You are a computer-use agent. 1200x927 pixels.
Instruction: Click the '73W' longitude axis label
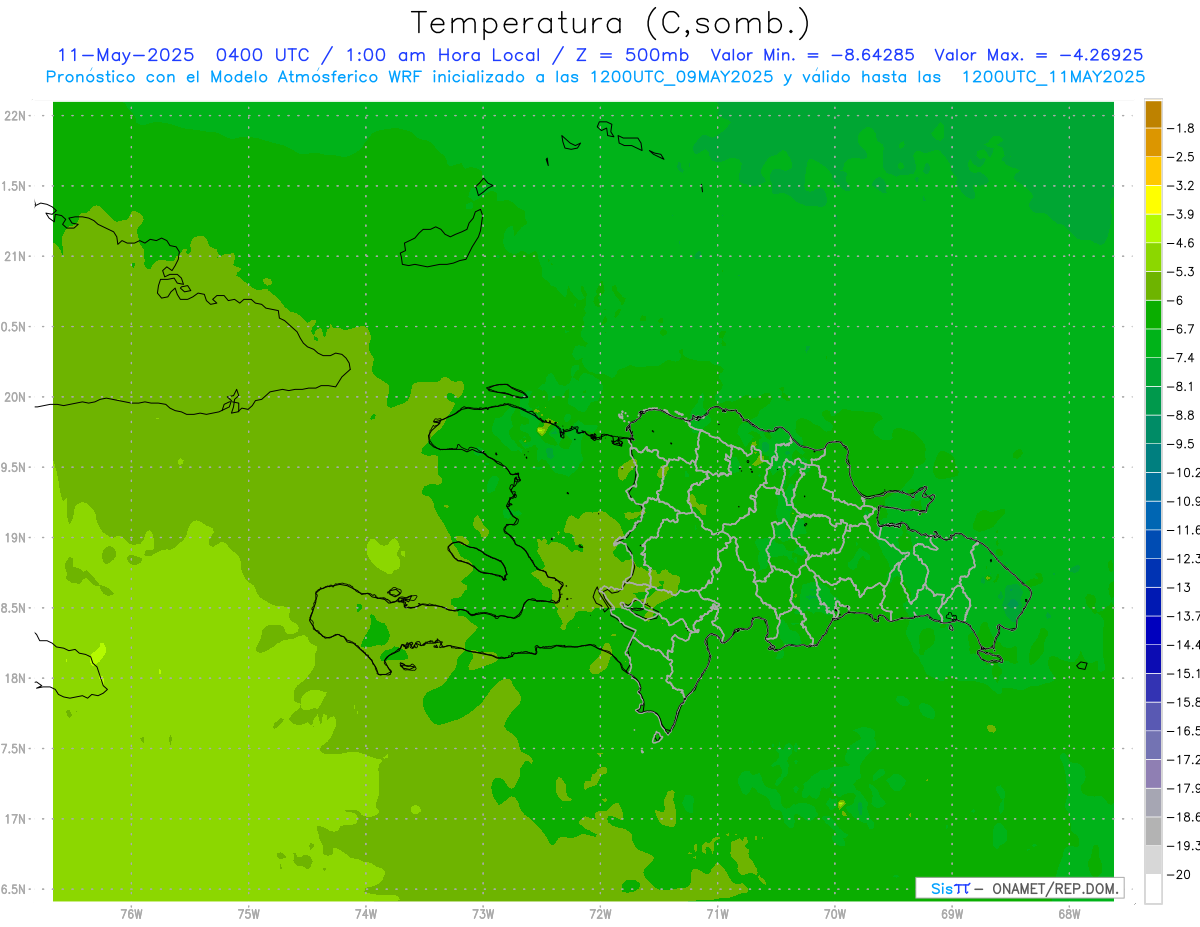coord(483,913)
